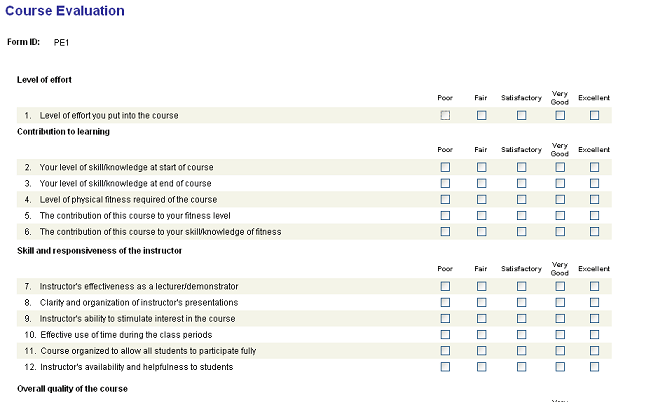
Task: Select Poor for instructor's availability and helpfulness
Action: tap(445, 367)
